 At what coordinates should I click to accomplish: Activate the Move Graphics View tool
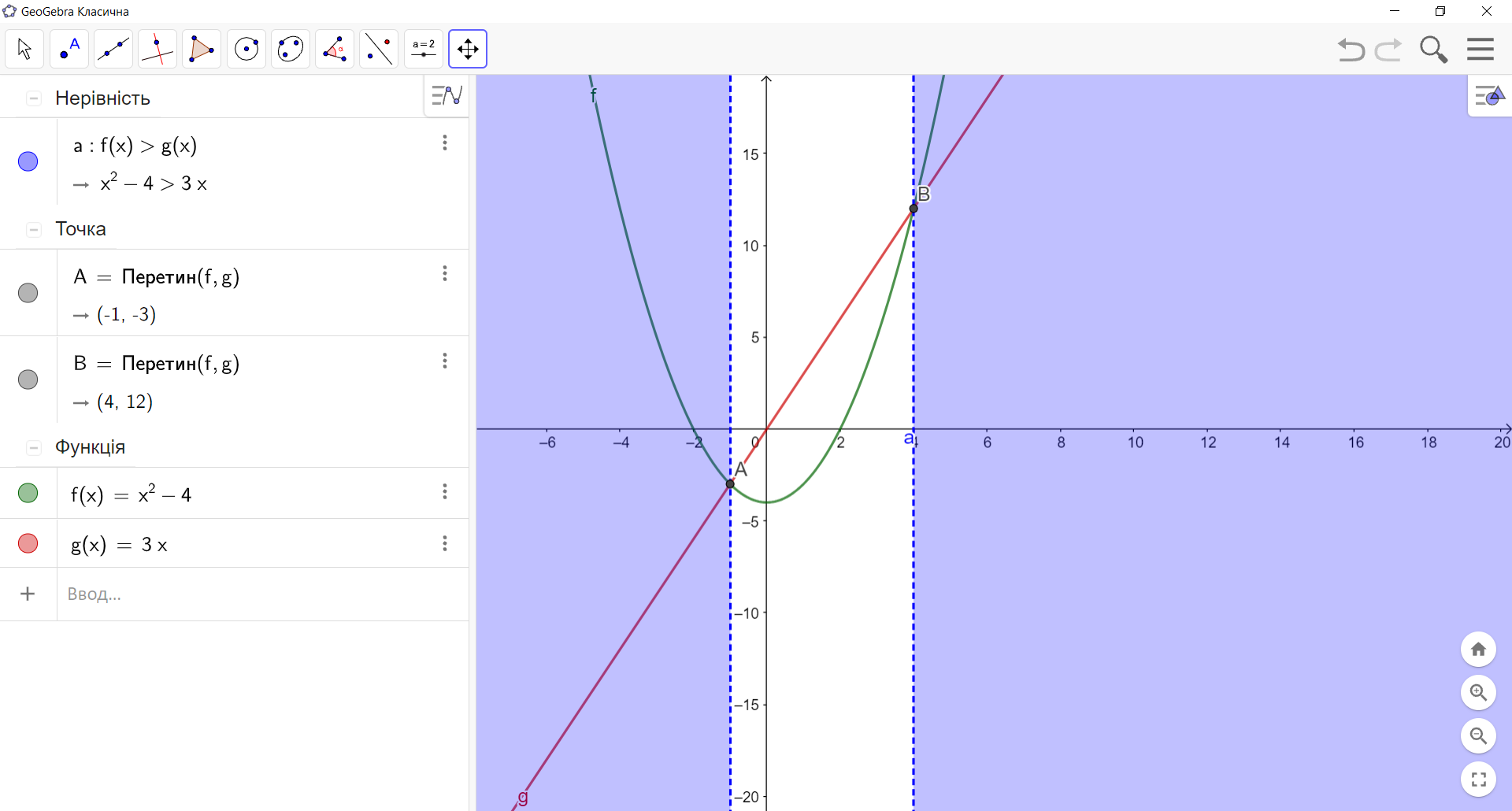[468, 48]
